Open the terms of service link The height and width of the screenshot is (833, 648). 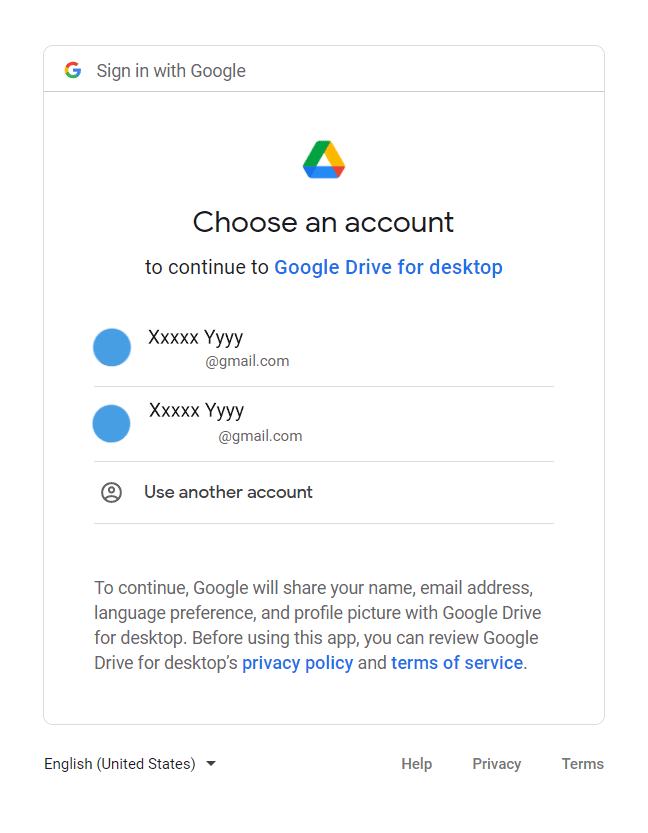[x=457, y=663]
